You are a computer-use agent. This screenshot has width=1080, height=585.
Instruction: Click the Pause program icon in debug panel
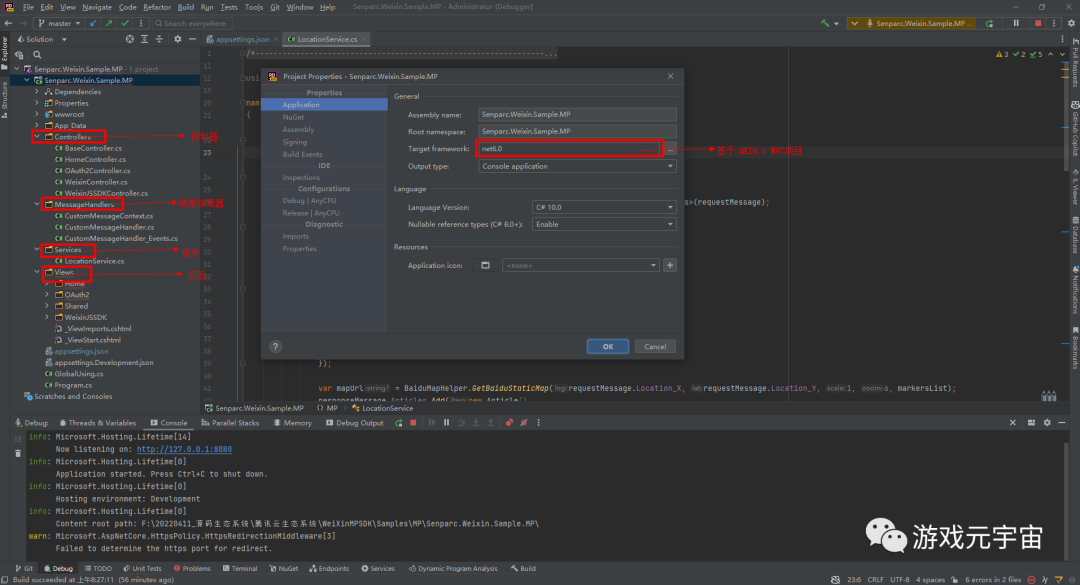(x=446, y=423)
